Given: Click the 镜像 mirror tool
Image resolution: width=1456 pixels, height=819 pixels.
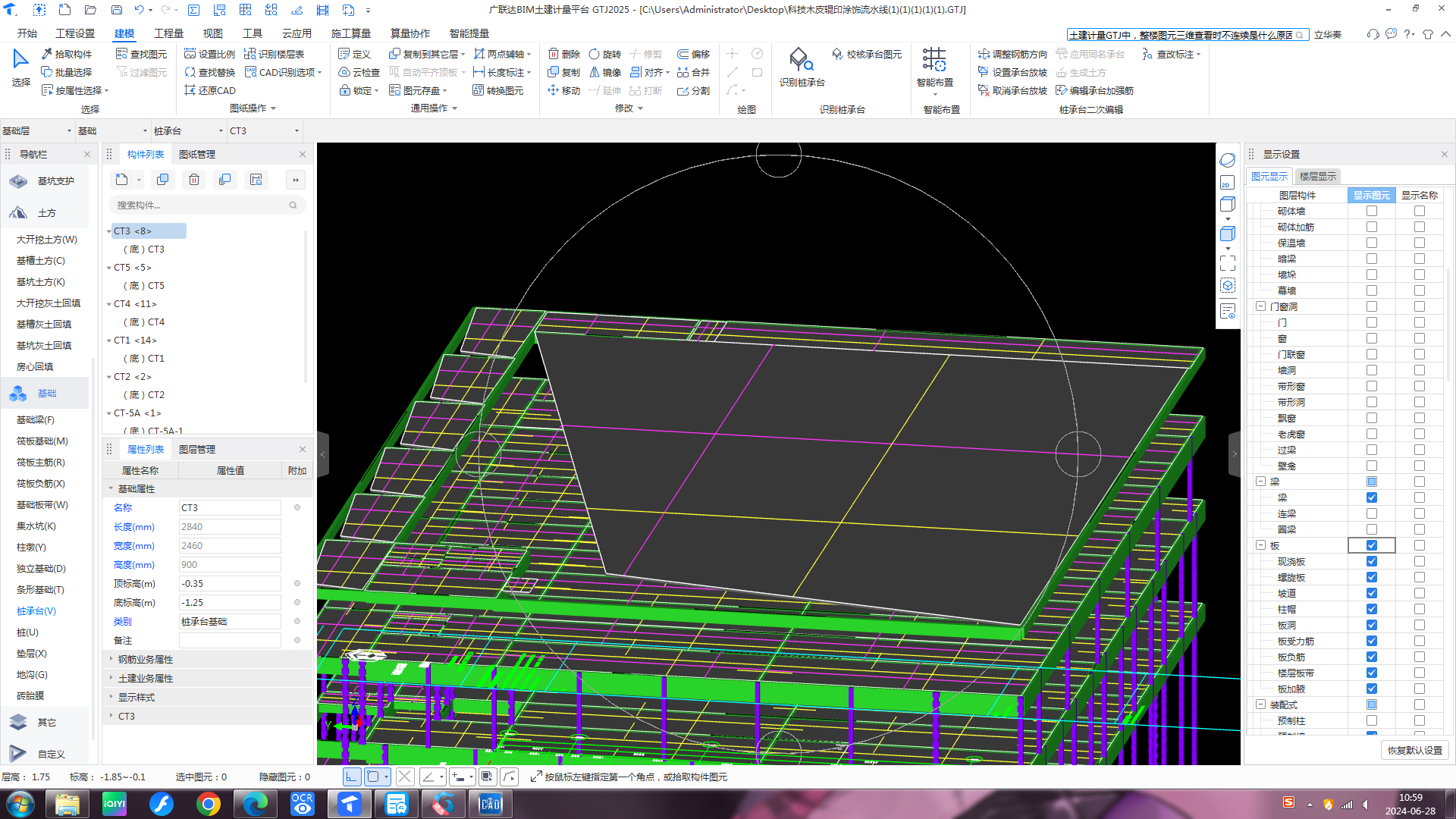Looking at the screenshot, I should pos(605,72).
